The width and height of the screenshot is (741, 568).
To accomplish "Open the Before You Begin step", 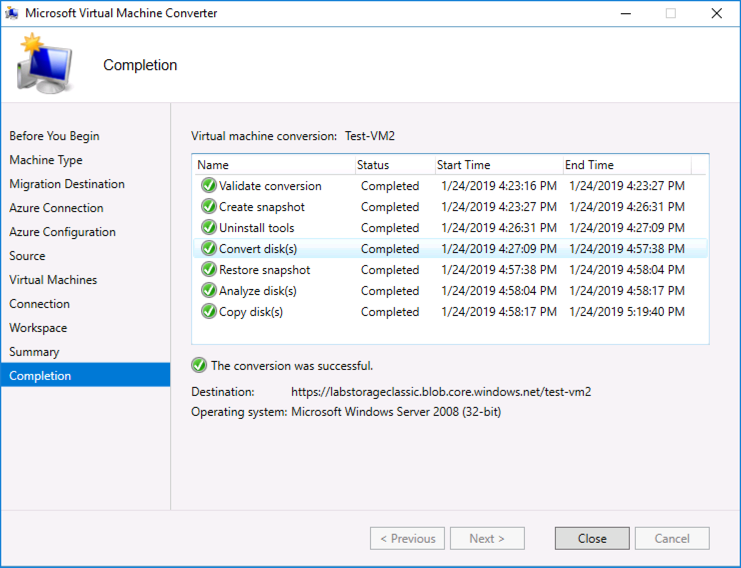I will click(x=54, y=136).
